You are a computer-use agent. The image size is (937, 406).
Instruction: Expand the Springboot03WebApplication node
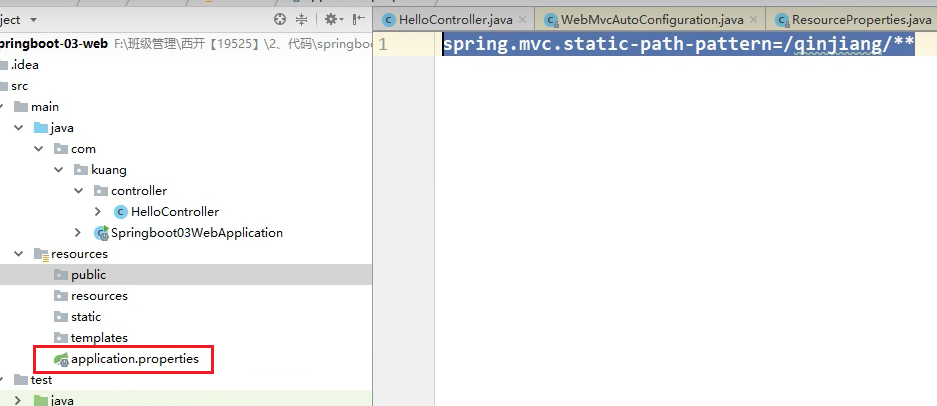tap(78, 233)
